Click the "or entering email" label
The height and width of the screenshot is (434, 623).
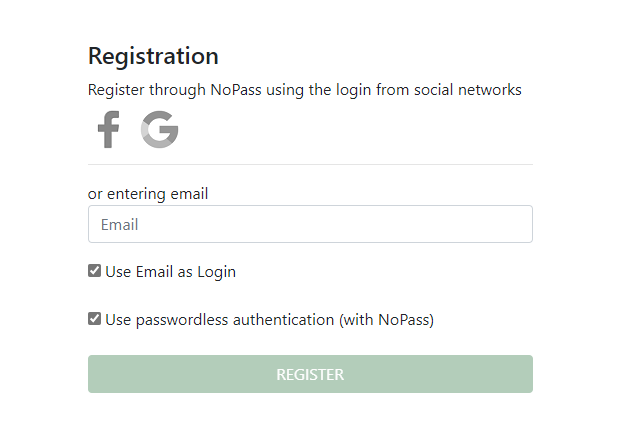coord(148,193)
